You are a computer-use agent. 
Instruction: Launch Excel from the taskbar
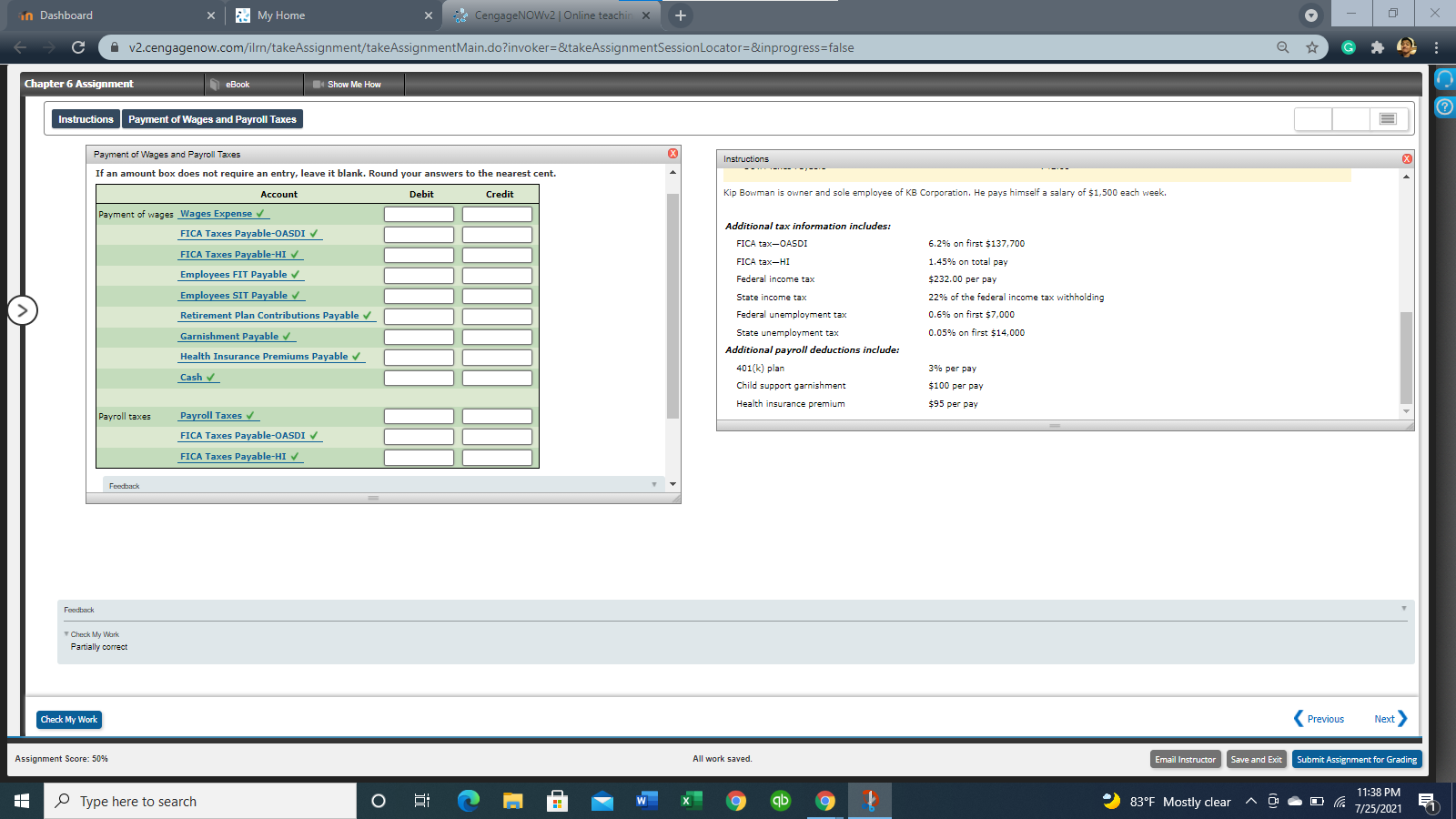691,801
